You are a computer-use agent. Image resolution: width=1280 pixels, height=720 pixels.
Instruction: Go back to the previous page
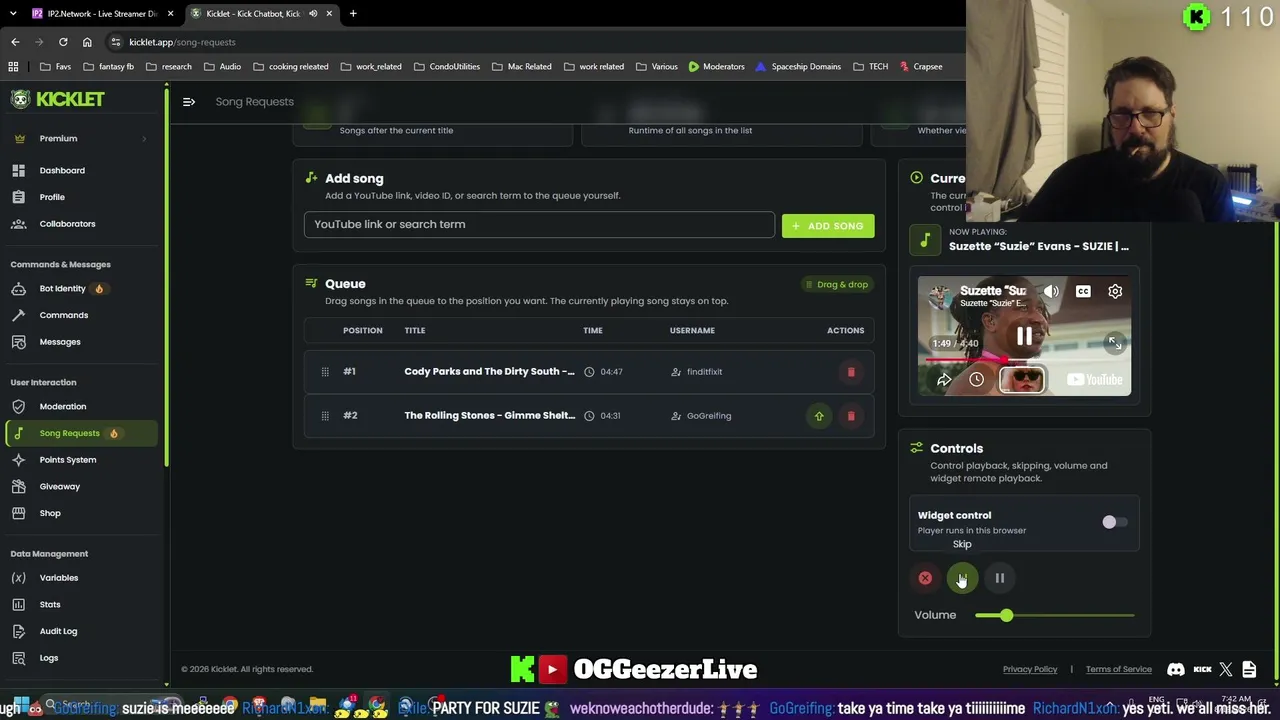pyautogui.click(x=15, y=42)
